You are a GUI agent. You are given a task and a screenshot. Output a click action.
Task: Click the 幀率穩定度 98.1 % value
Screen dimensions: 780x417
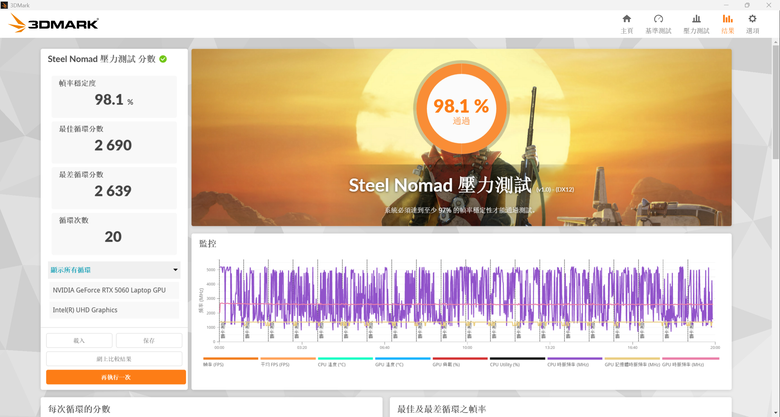pyautogui.click(x=114, y=100)
